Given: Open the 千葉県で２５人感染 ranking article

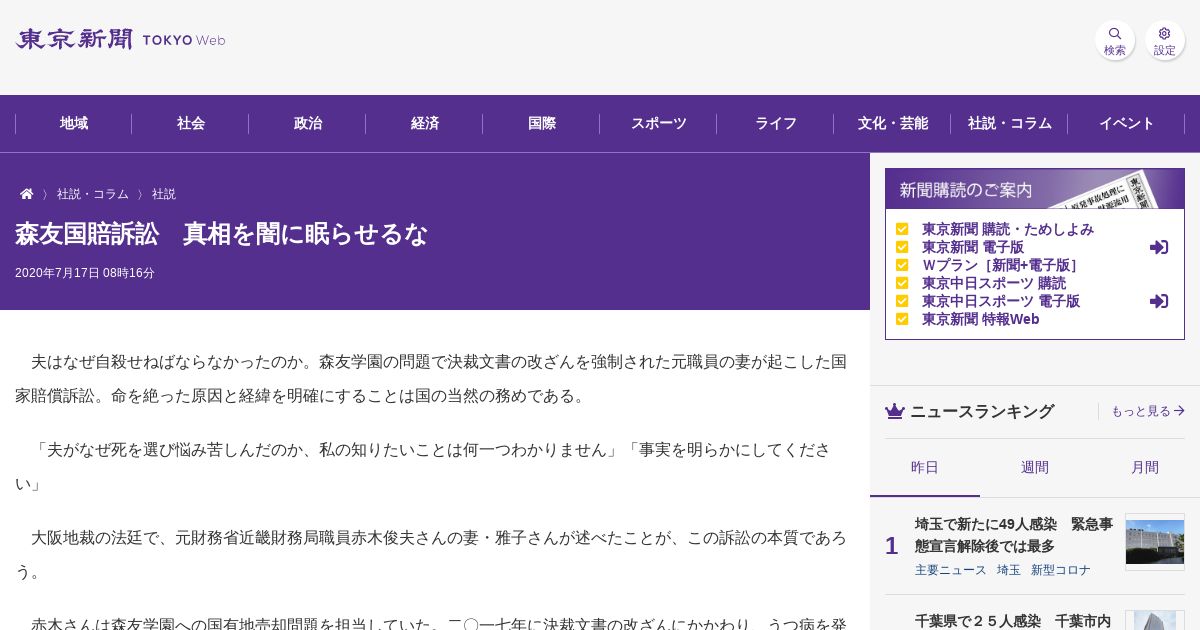Looking at the screenshot, I should click(x=1013, y=620).
